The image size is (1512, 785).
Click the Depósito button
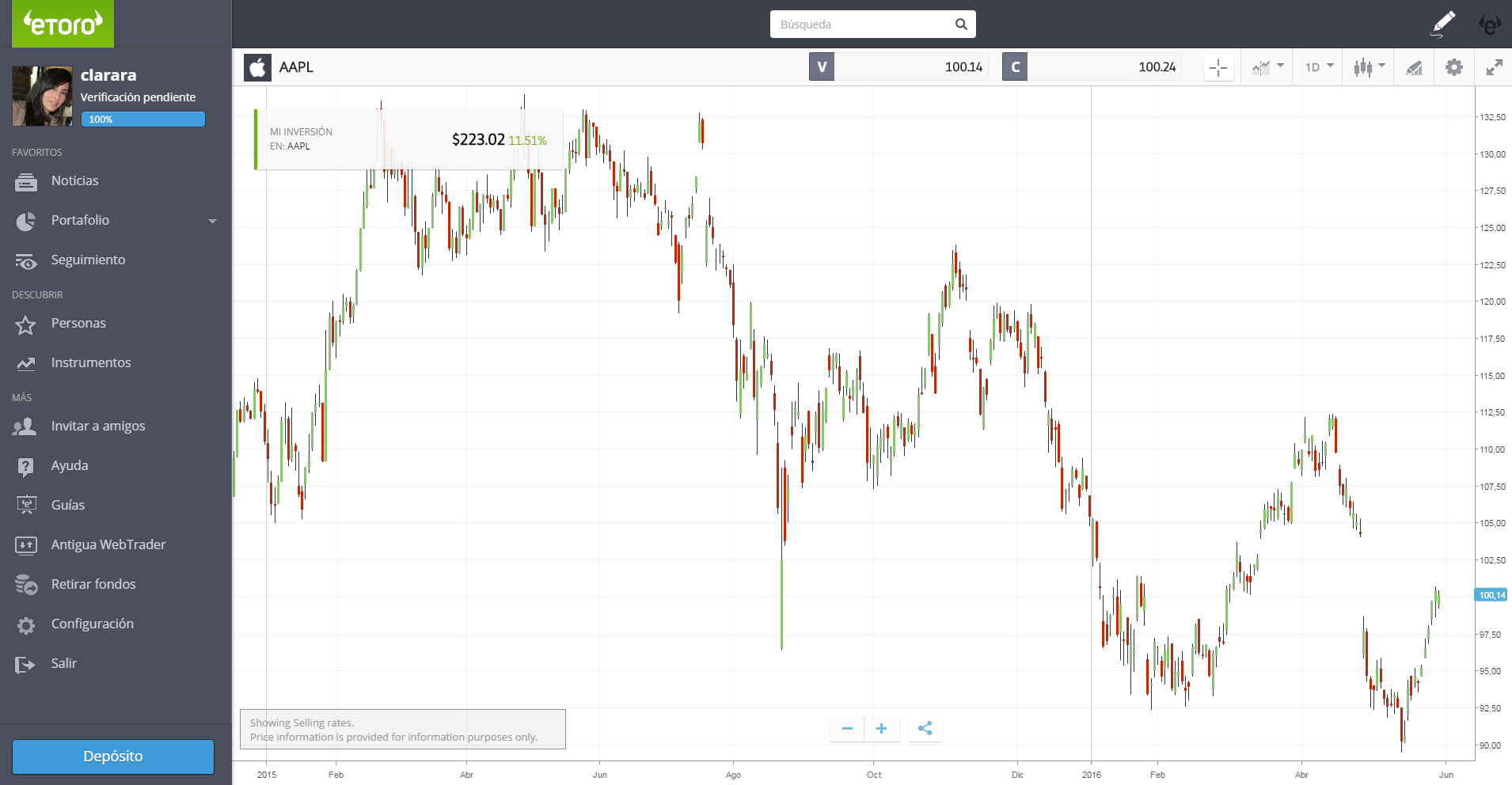[x=113, y=757]
